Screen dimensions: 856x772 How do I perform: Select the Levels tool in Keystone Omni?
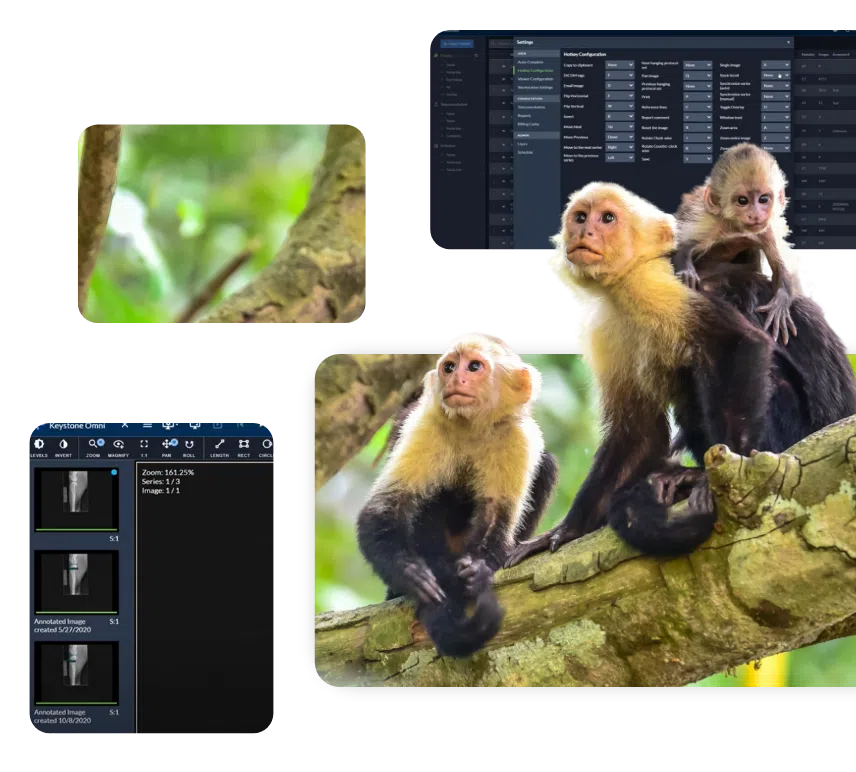39,446
